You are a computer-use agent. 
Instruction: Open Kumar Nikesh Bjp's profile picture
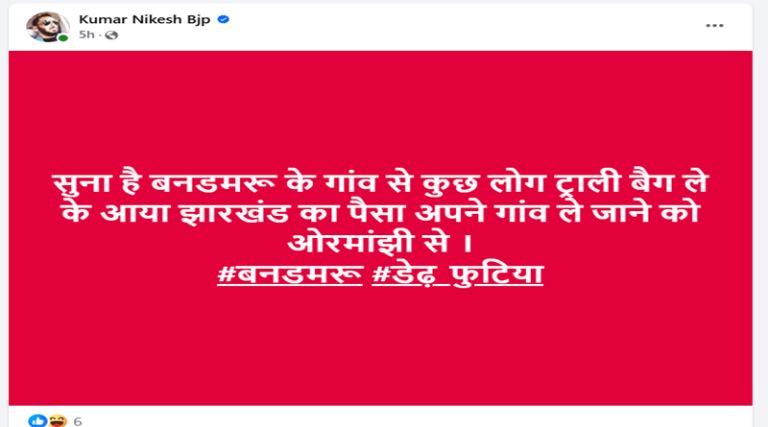point(47,26)
